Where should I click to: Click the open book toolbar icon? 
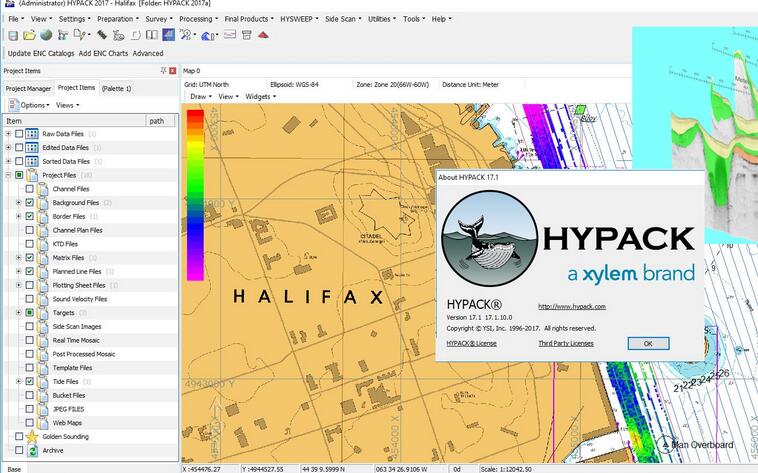click(152, 35)
